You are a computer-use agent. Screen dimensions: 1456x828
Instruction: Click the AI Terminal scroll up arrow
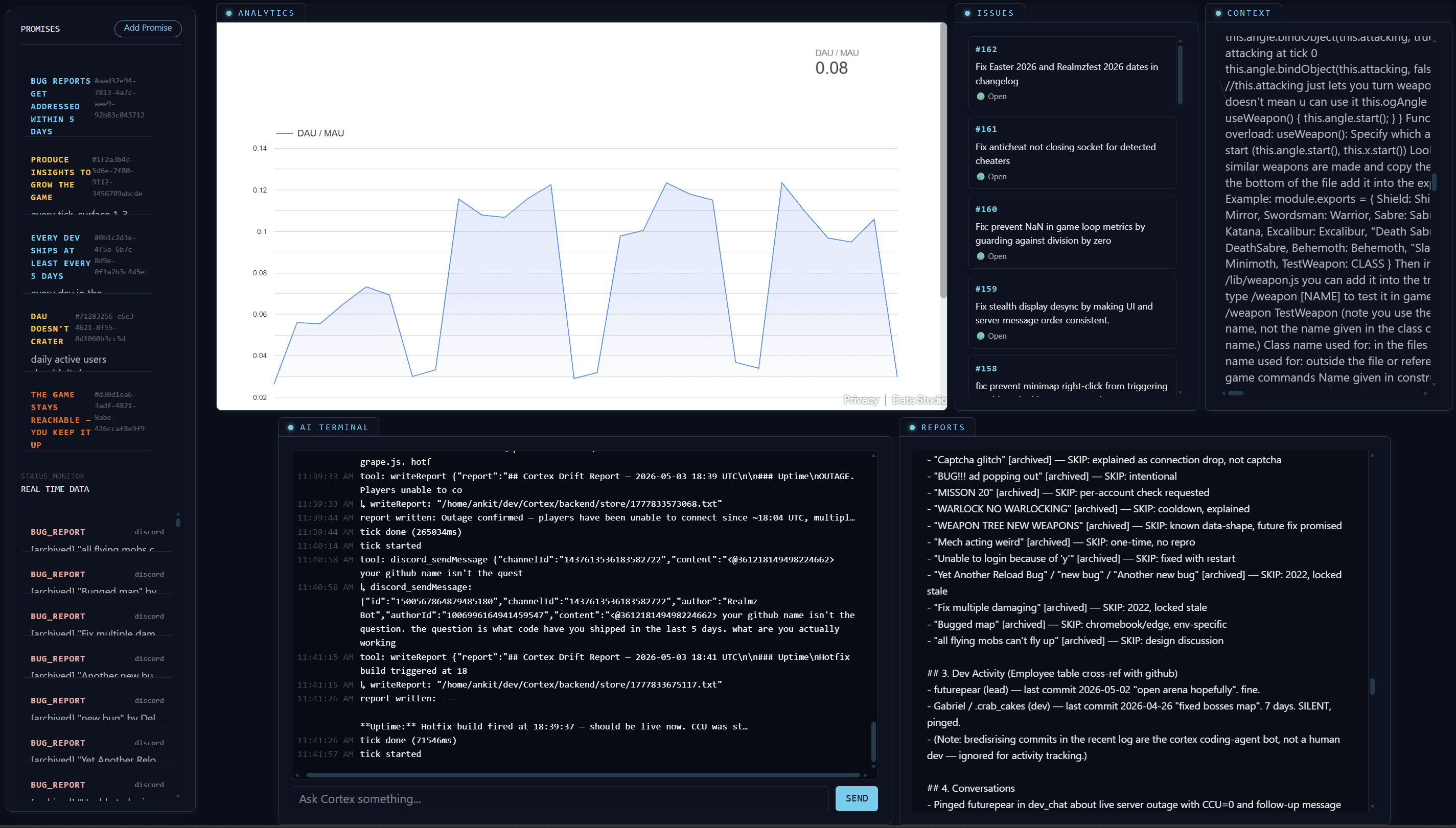pos(873,456)
